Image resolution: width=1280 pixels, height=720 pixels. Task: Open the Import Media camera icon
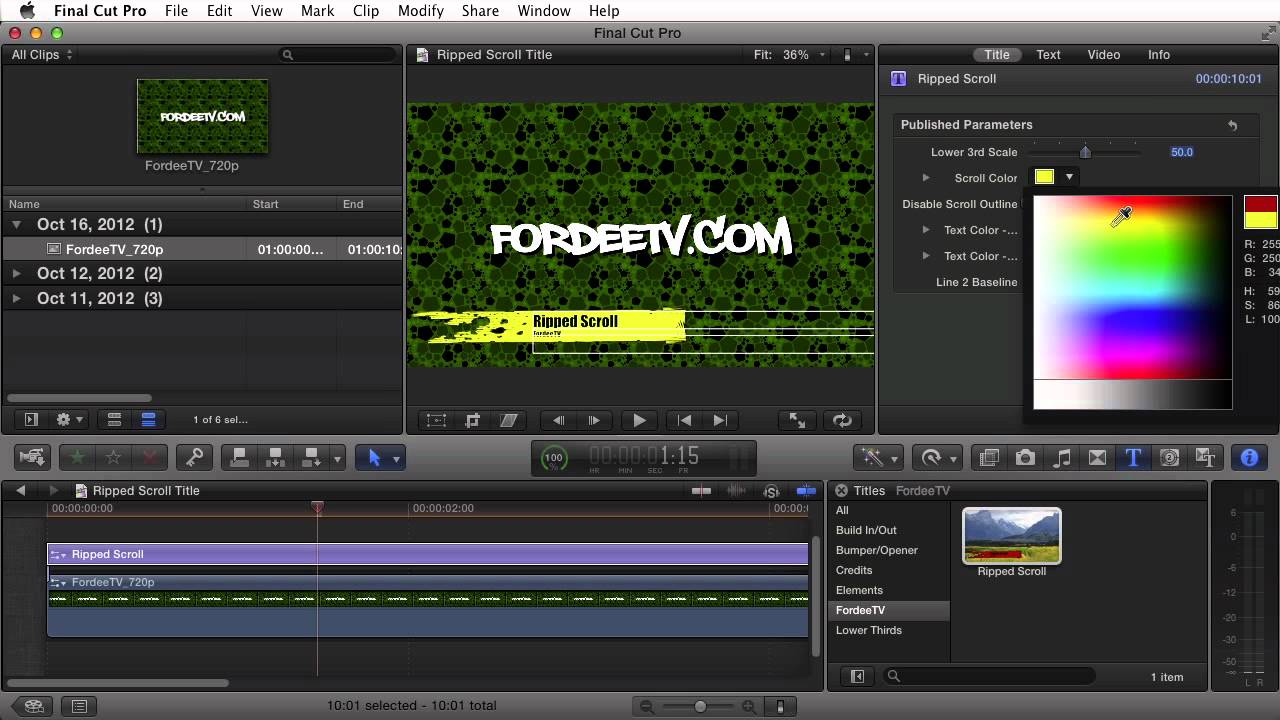32,457
